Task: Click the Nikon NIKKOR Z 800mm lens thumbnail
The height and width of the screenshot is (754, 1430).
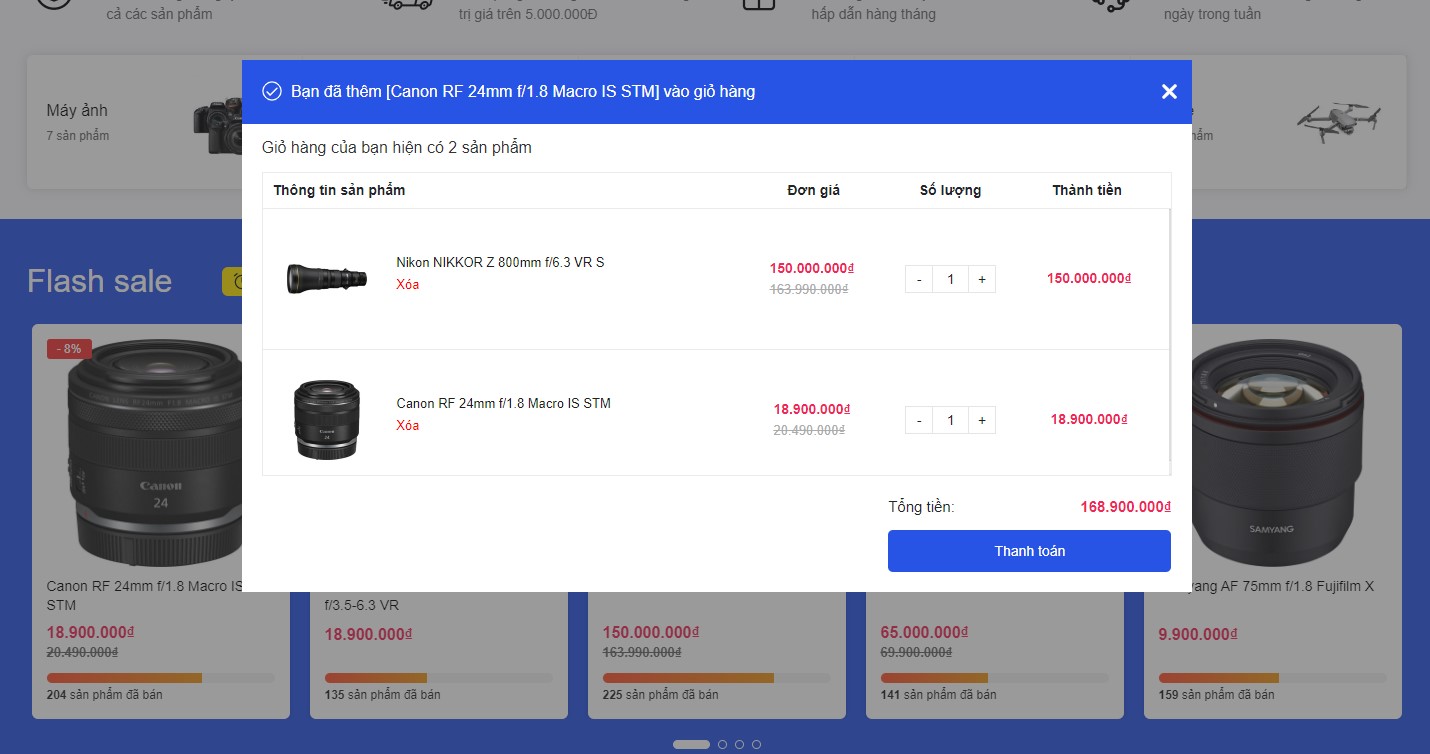Action: pos(326,278)
